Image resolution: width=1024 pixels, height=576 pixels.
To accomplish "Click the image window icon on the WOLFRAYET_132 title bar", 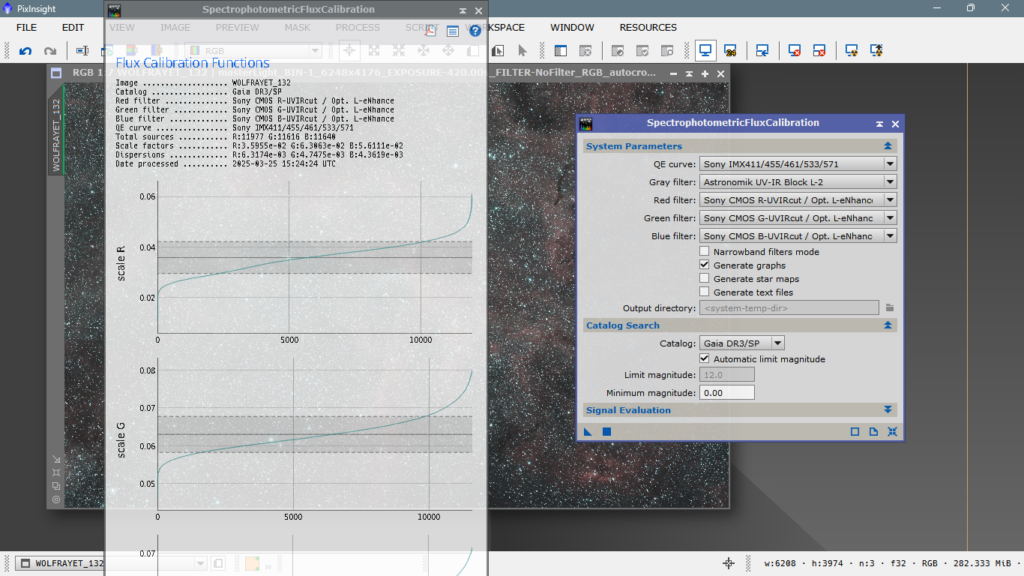I will click(x=56, y=73).
